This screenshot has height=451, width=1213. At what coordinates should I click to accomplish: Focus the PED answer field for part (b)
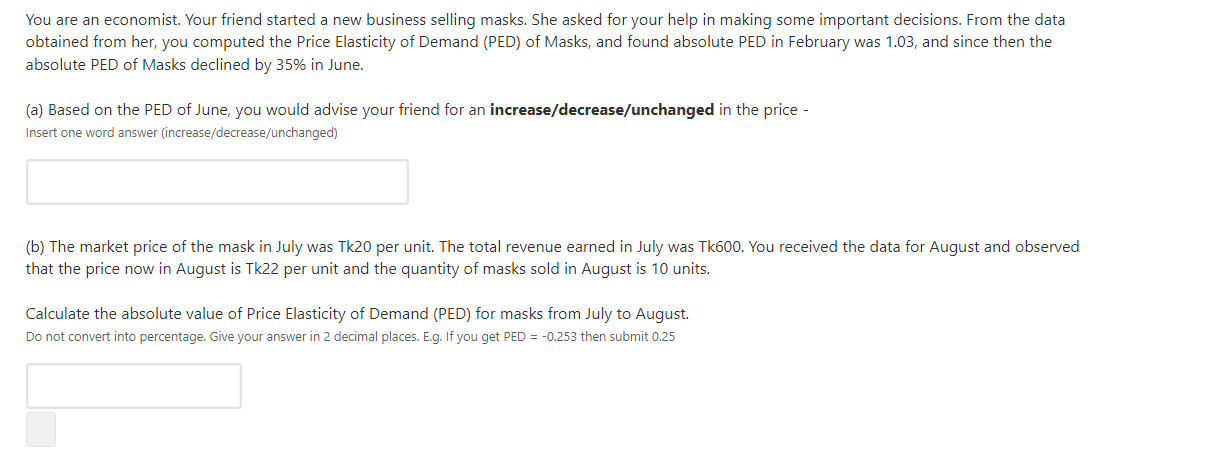(134, 386)
